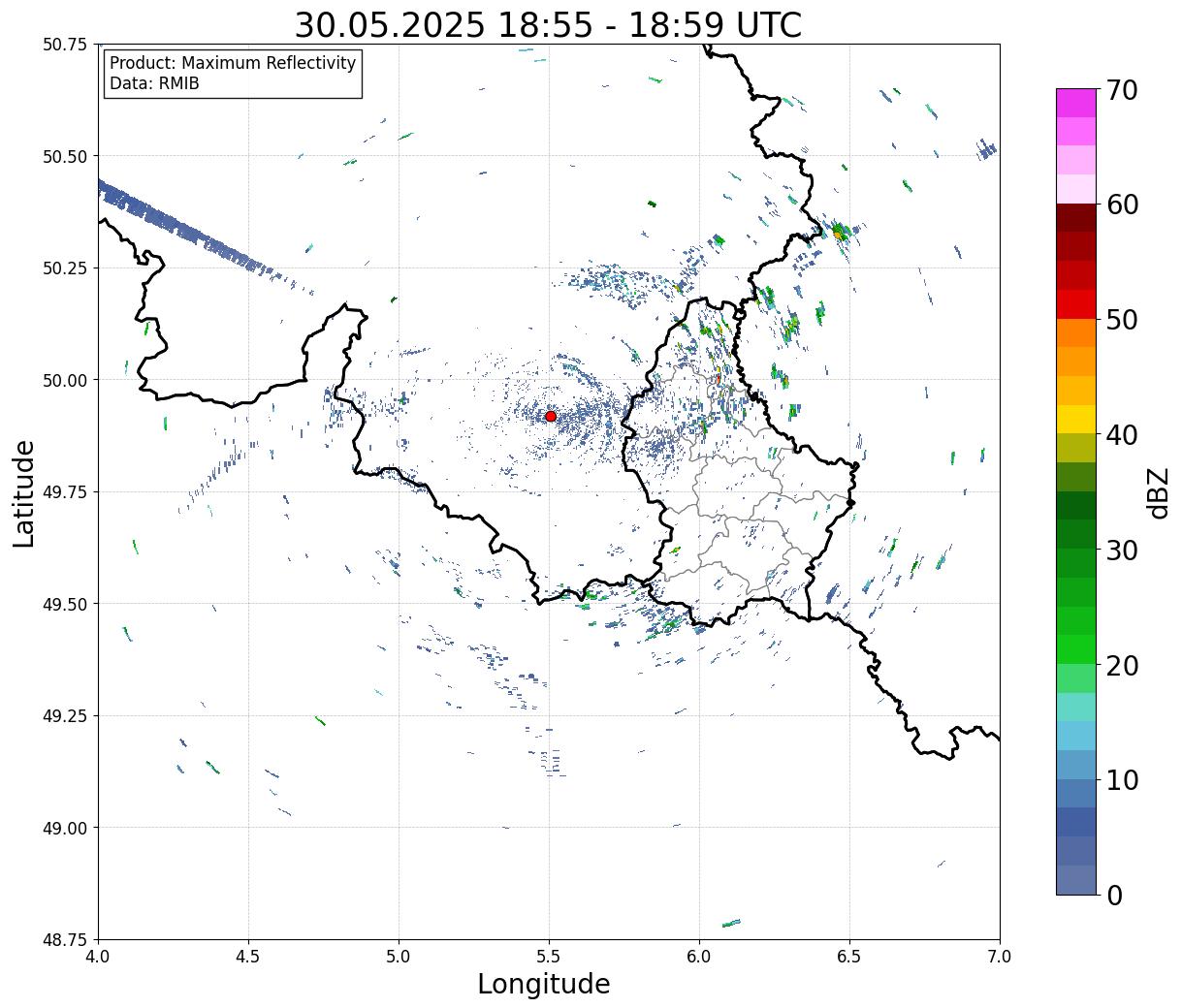
Task: Click the longitude tick label 5.0
Action: click(x=399, y=957)
